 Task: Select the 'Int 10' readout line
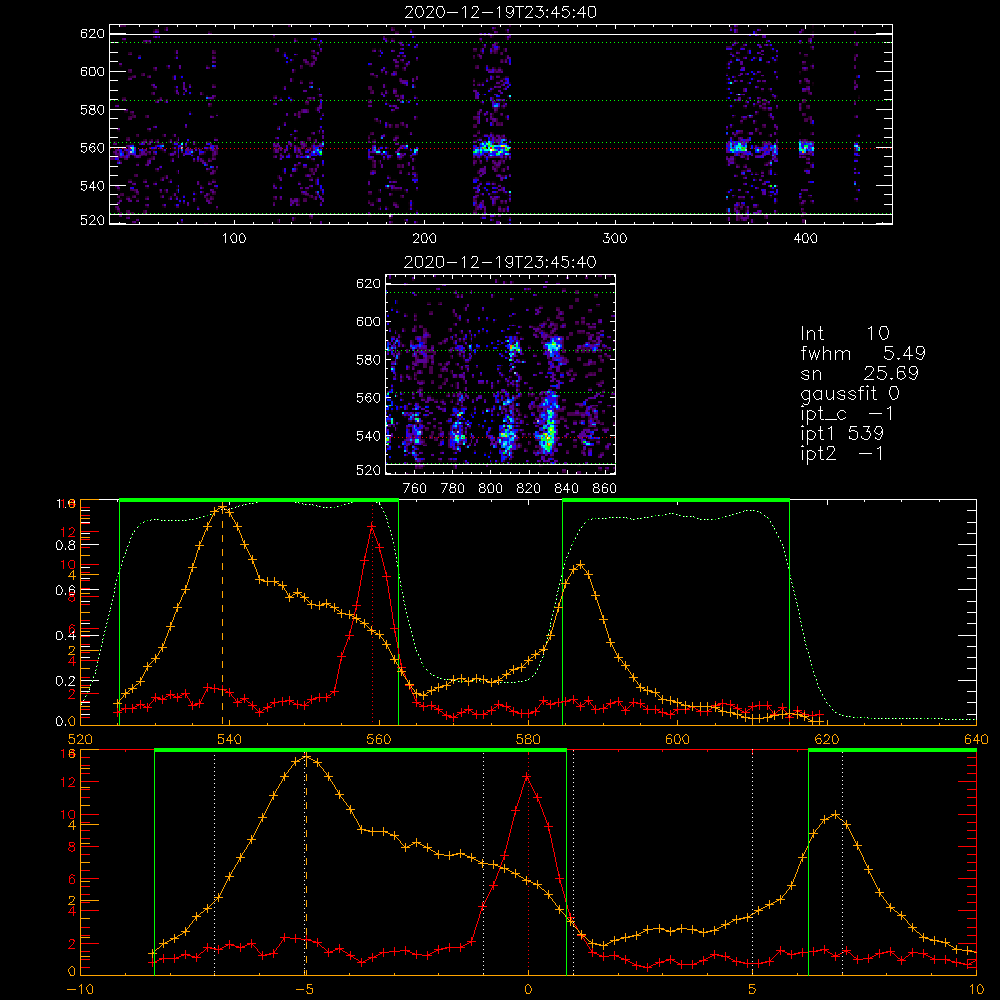click(845, 334)
